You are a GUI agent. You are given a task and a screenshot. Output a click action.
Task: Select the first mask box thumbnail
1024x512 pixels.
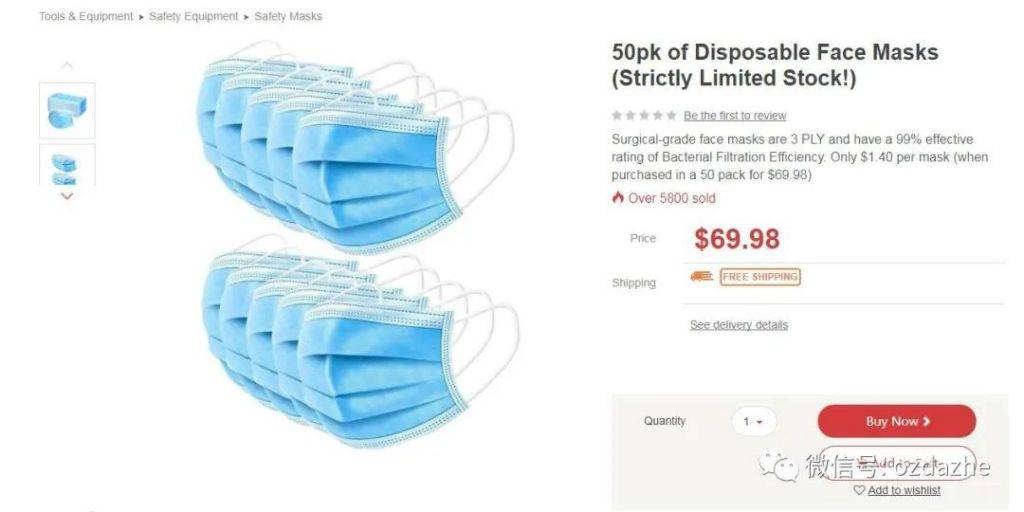67,110
